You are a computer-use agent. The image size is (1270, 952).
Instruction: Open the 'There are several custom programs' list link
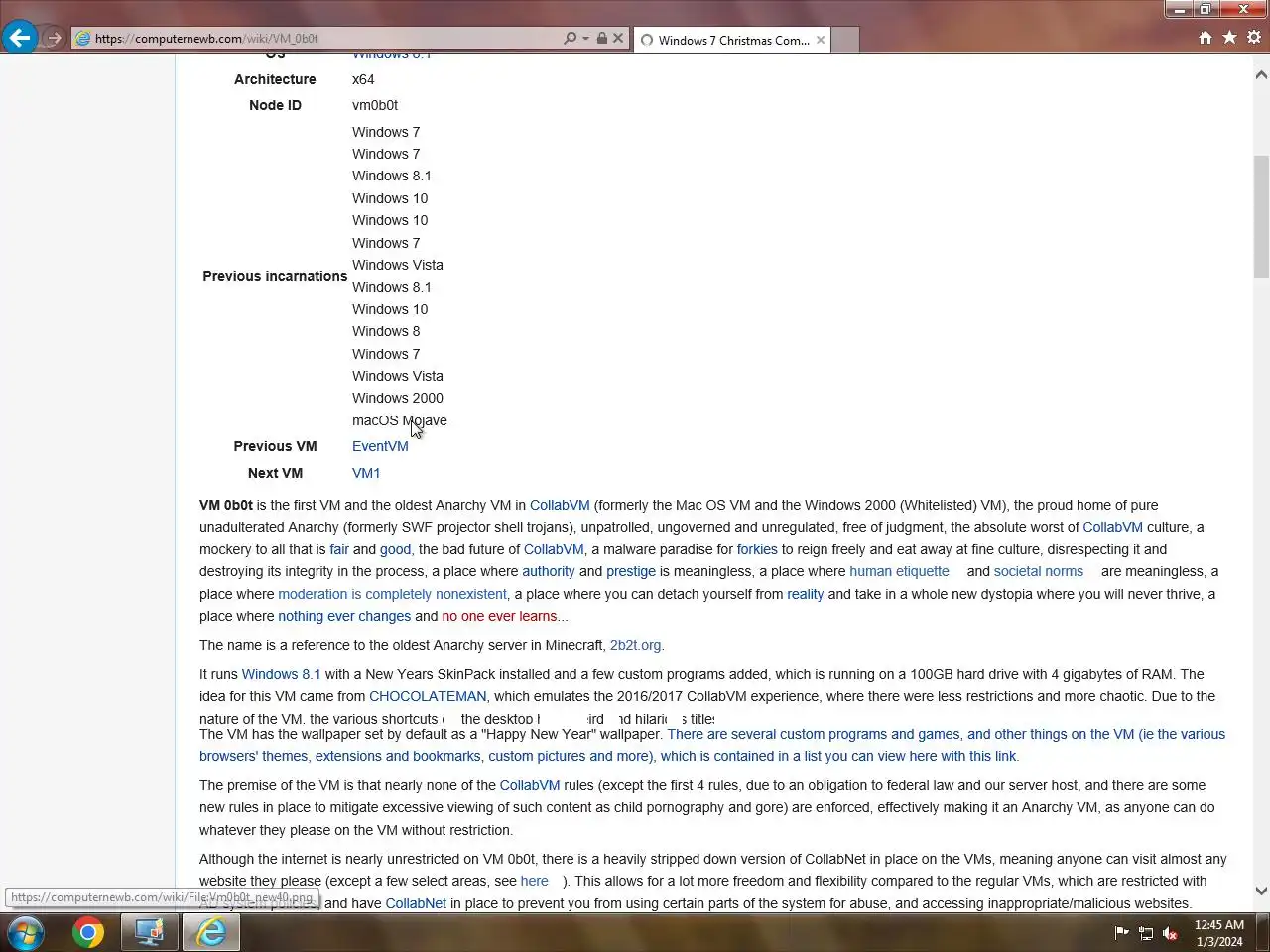click(x=712, y=745)
